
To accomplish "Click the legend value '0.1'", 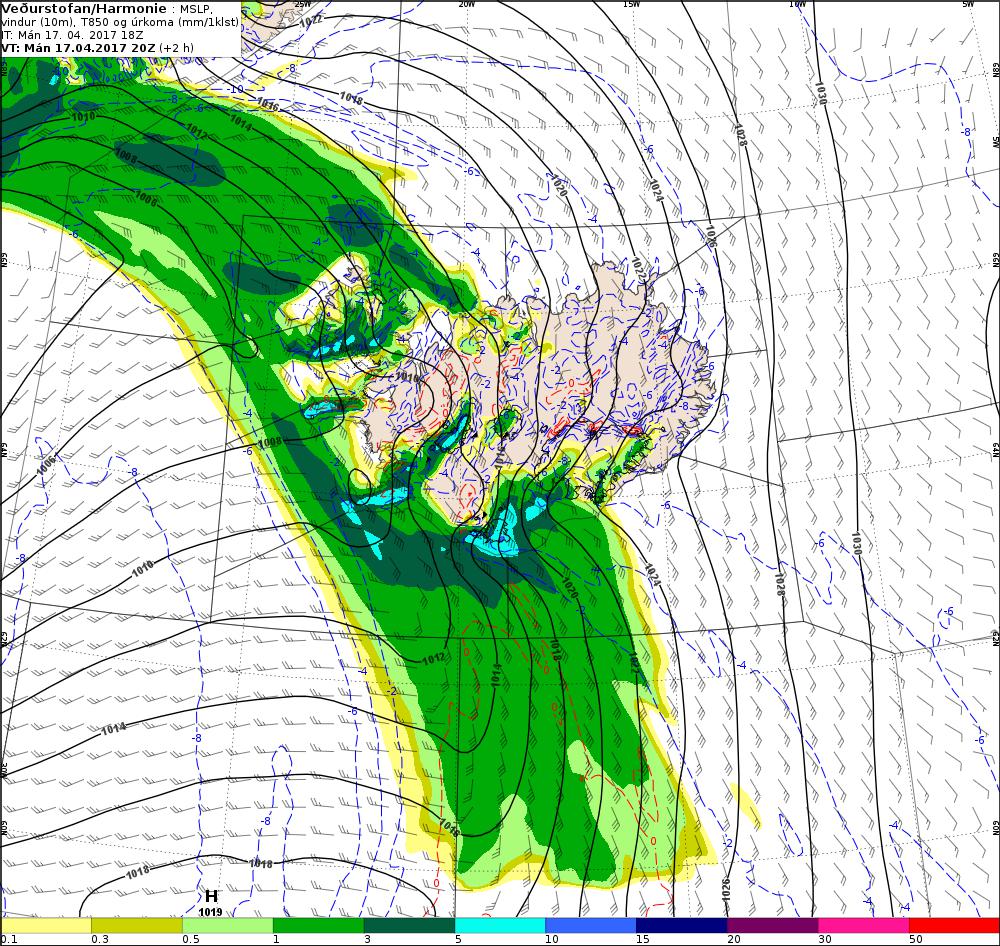I will point(9,939).
